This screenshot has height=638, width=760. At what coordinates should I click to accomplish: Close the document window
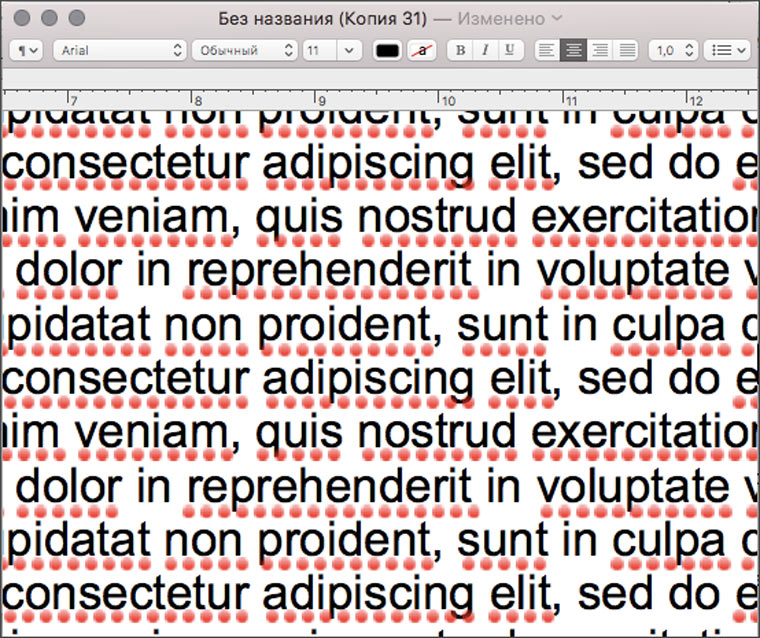pos(22,18)
